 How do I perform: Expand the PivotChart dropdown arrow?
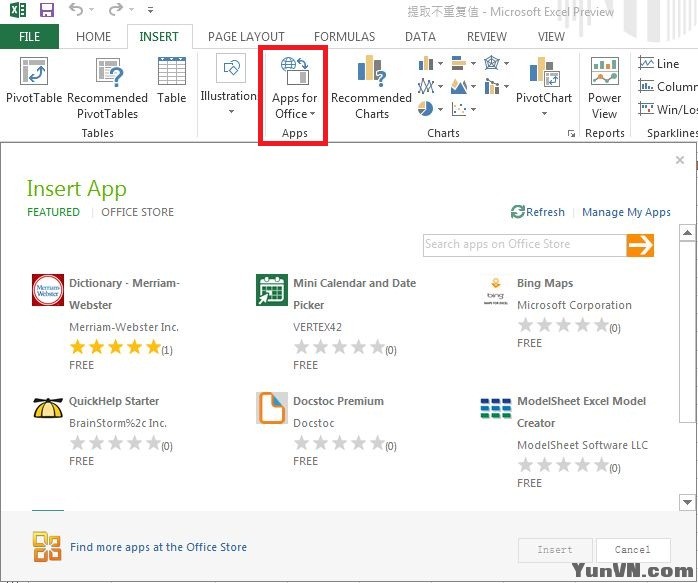[544, 114]
